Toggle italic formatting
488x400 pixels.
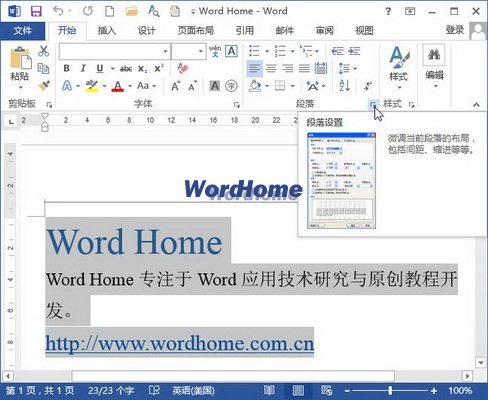point(83,68)
